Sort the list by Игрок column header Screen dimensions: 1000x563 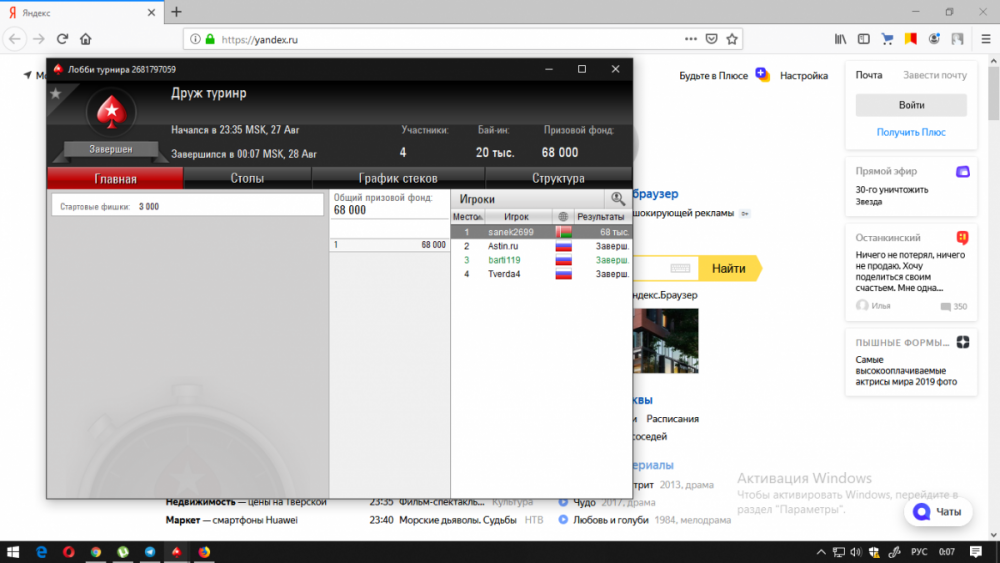(516, 217)
